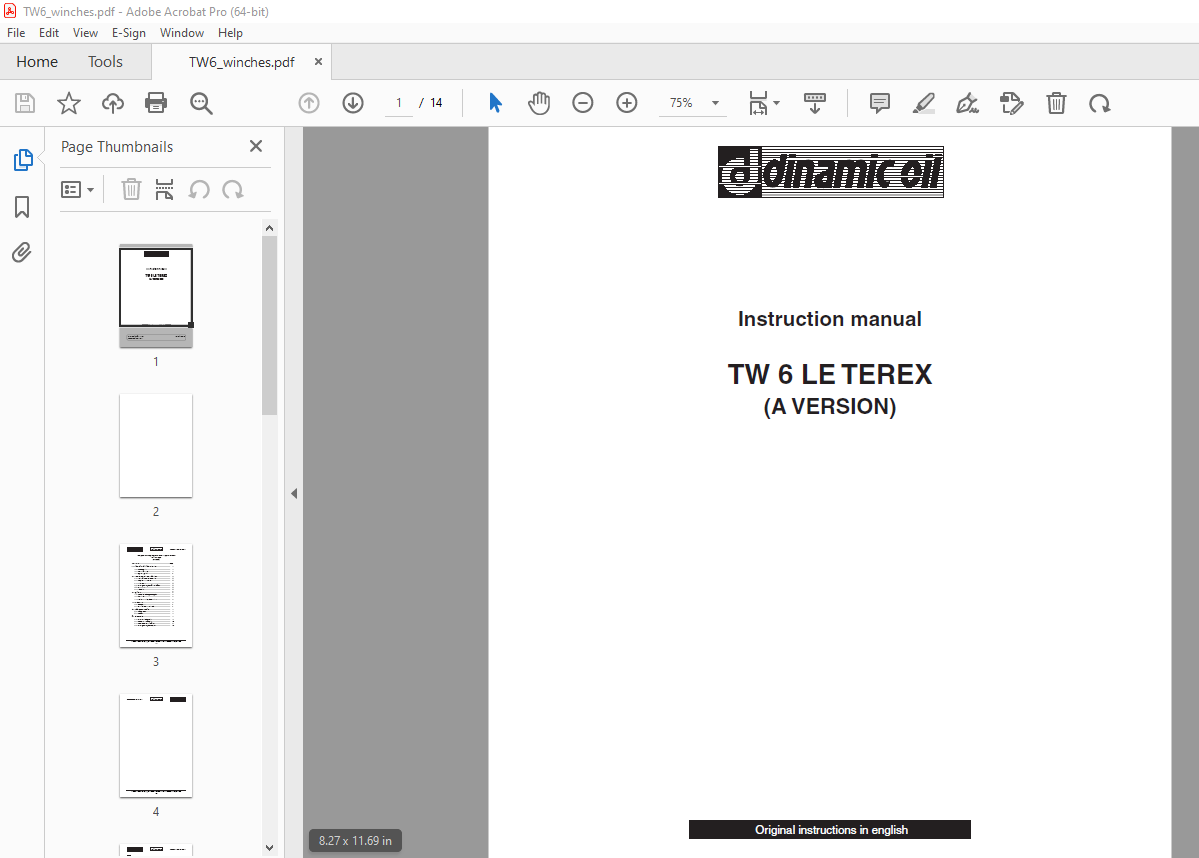Delete pages with toolbar trash icon
The image size is (1199, 858).
tap(1056, 103)
